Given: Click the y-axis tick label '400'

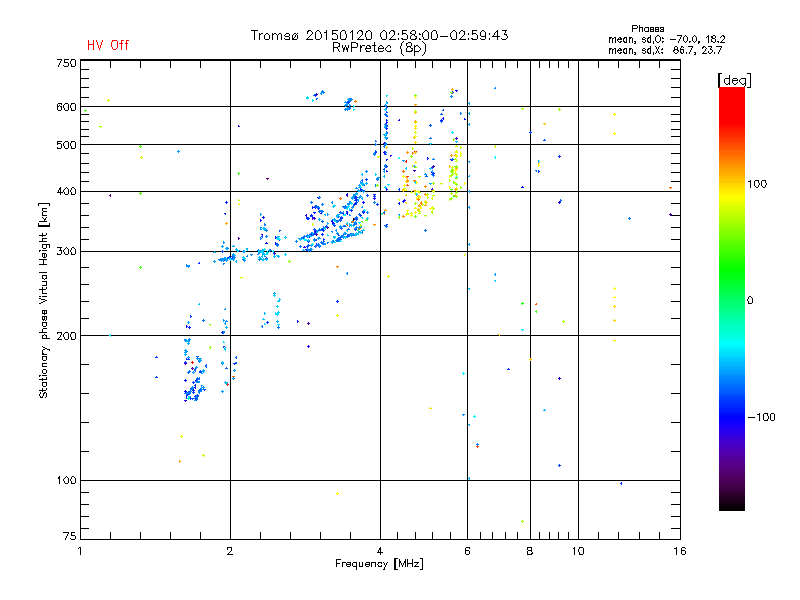Looking at the screenshot, I should pyautogui.click(x=66, y=191).
